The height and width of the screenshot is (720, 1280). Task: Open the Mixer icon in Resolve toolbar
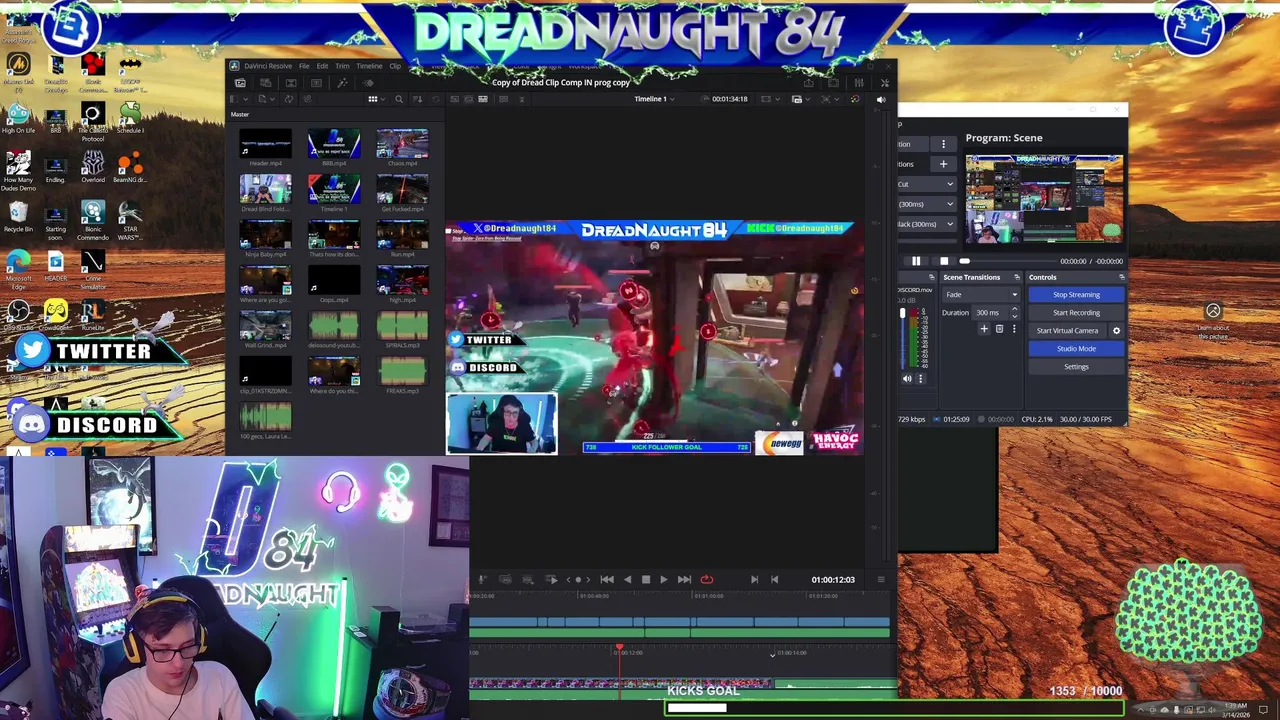(x=859, y=83)
